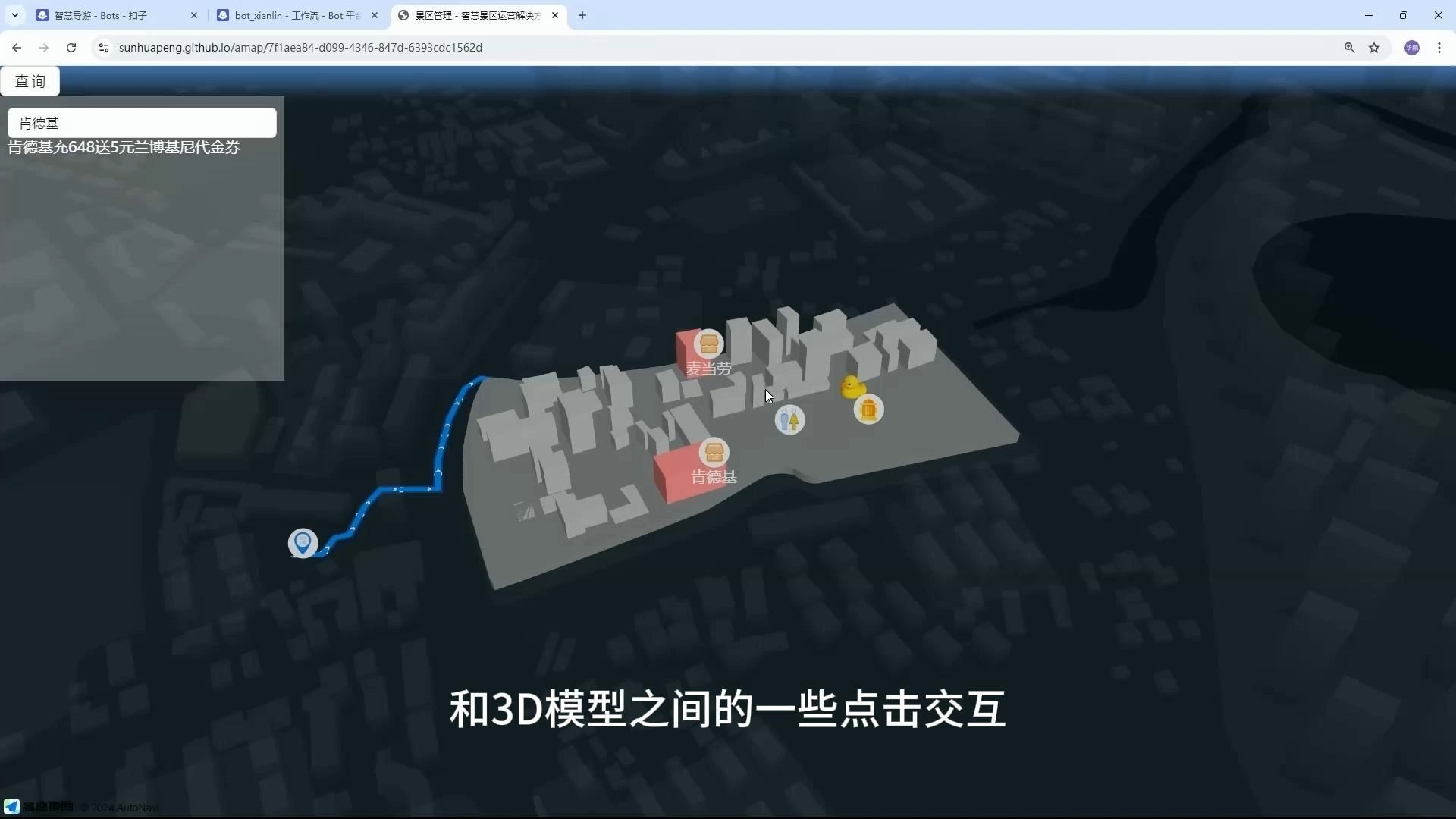Open the zoom magnifier icon in address bar
This screenshot has height=819, width=1456.
click(x=1349, y=48)
